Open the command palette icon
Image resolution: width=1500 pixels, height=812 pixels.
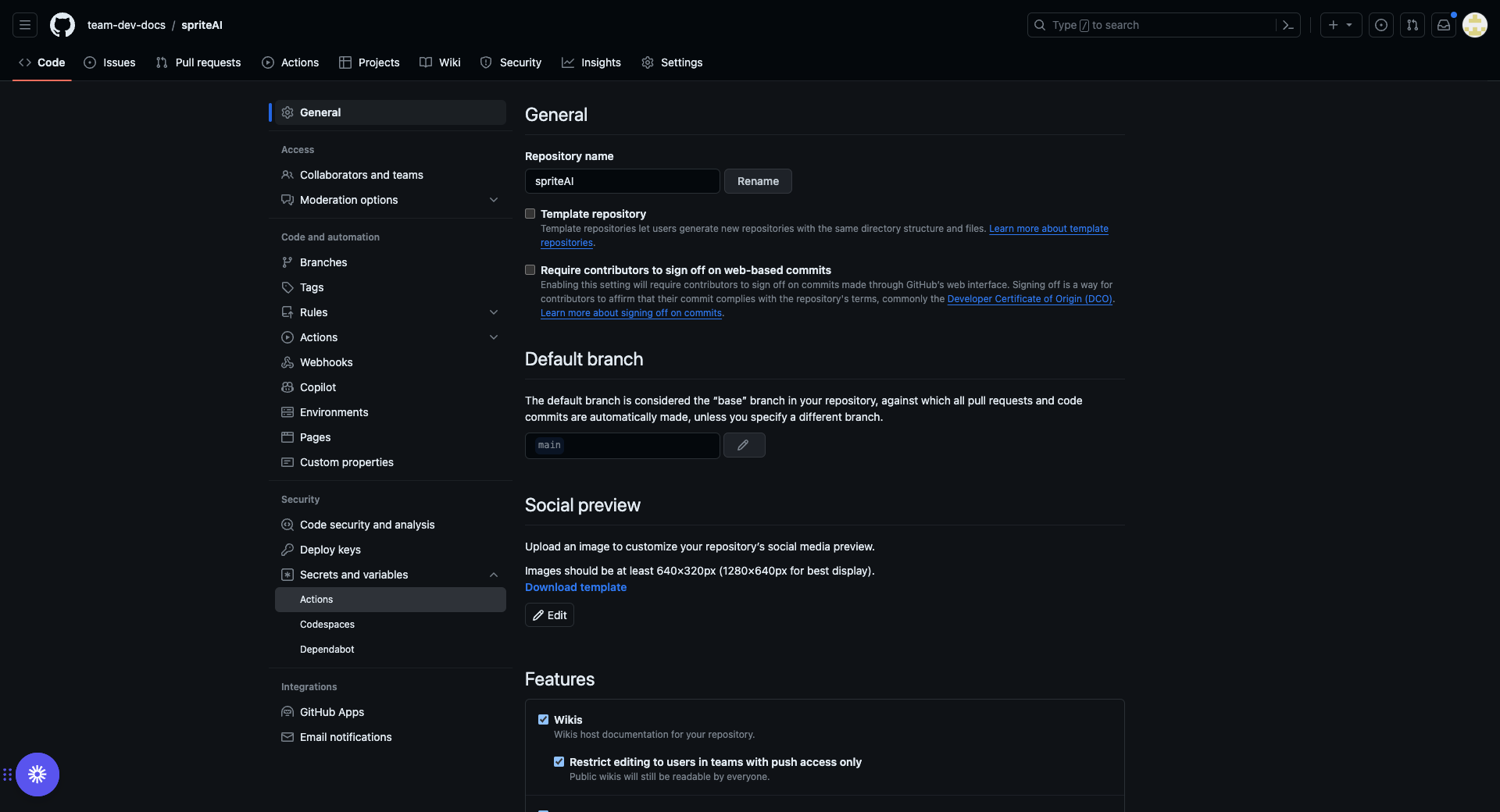pos(1288,25)
